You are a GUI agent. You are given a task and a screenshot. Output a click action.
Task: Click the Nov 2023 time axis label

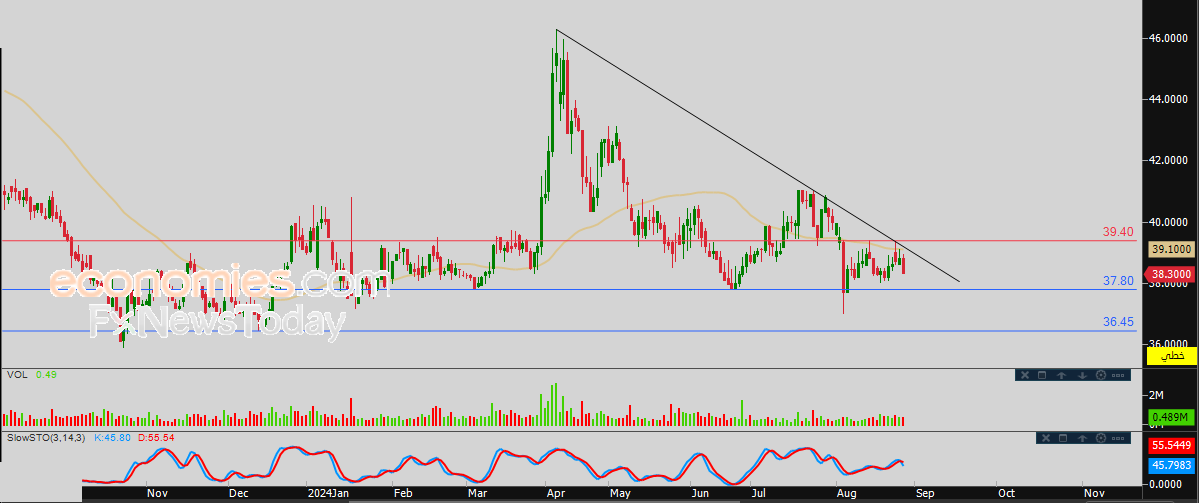pos(157,494)
